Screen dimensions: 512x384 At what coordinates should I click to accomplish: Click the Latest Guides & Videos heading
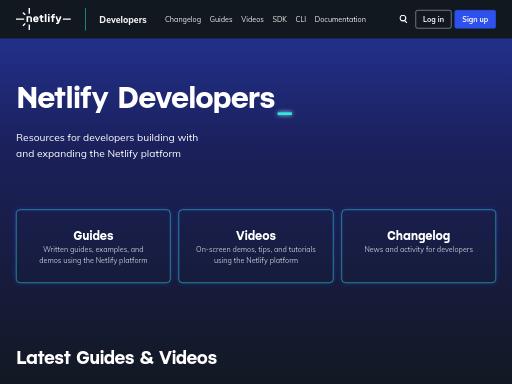[117, 358]
